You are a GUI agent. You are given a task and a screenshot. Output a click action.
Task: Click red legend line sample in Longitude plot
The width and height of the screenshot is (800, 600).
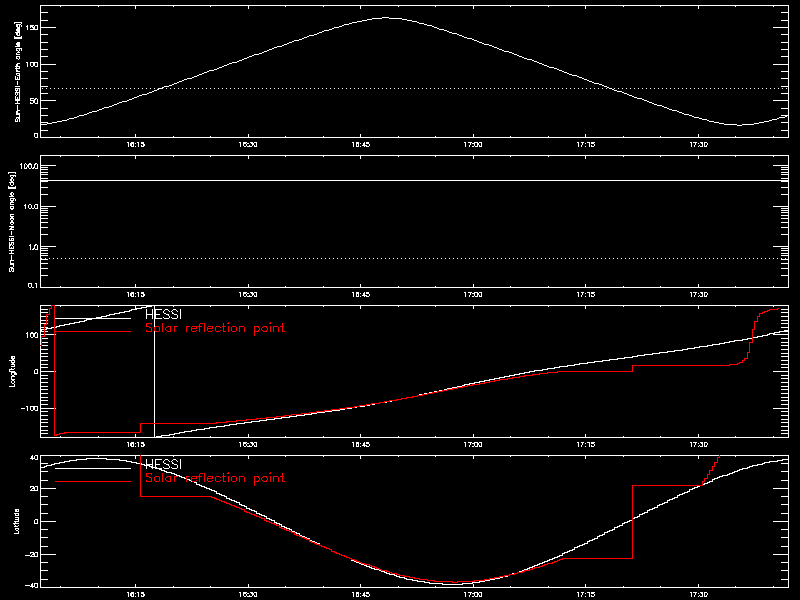point(93,332)
